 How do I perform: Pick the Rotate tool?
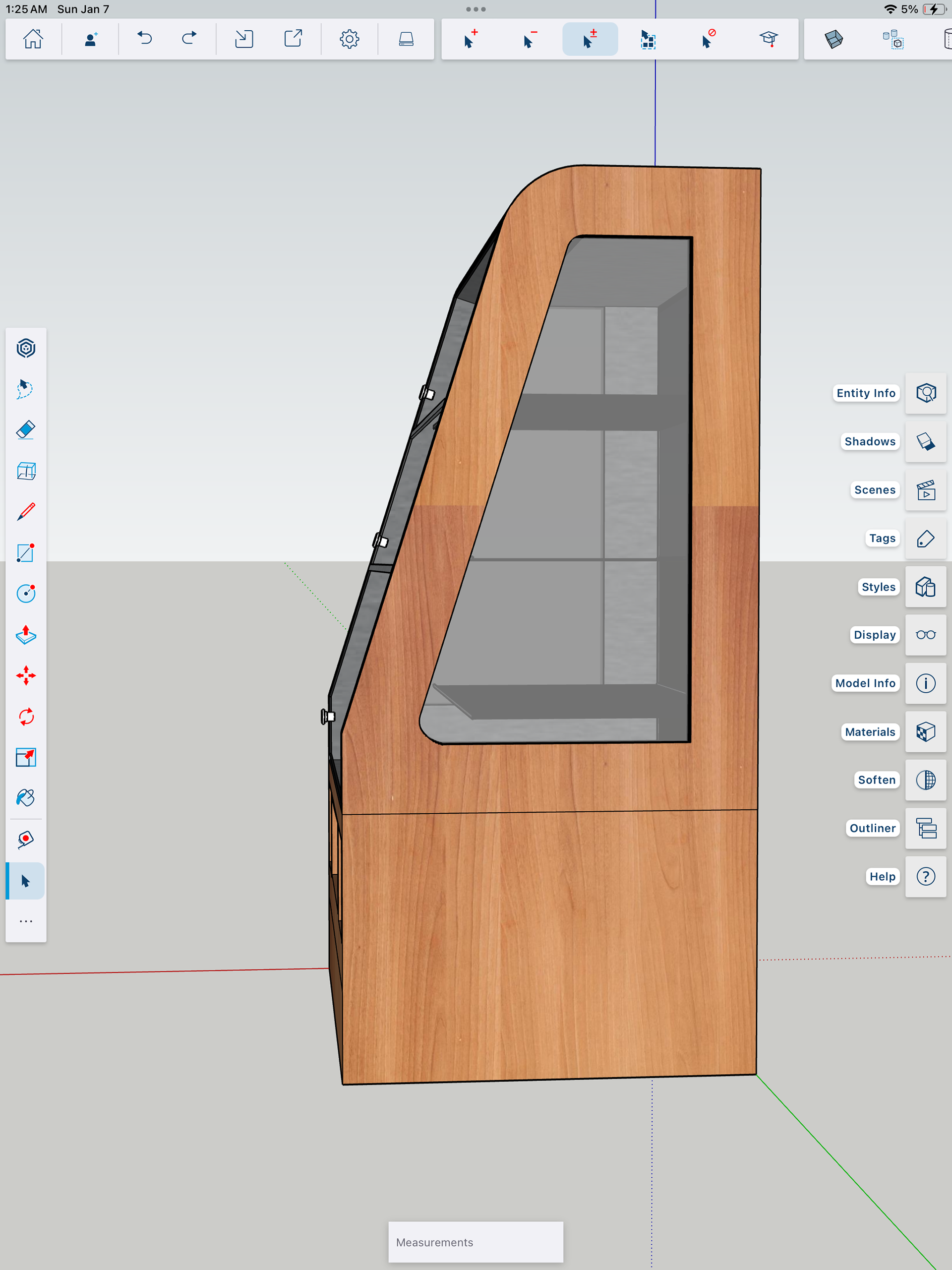coord(26,717)
